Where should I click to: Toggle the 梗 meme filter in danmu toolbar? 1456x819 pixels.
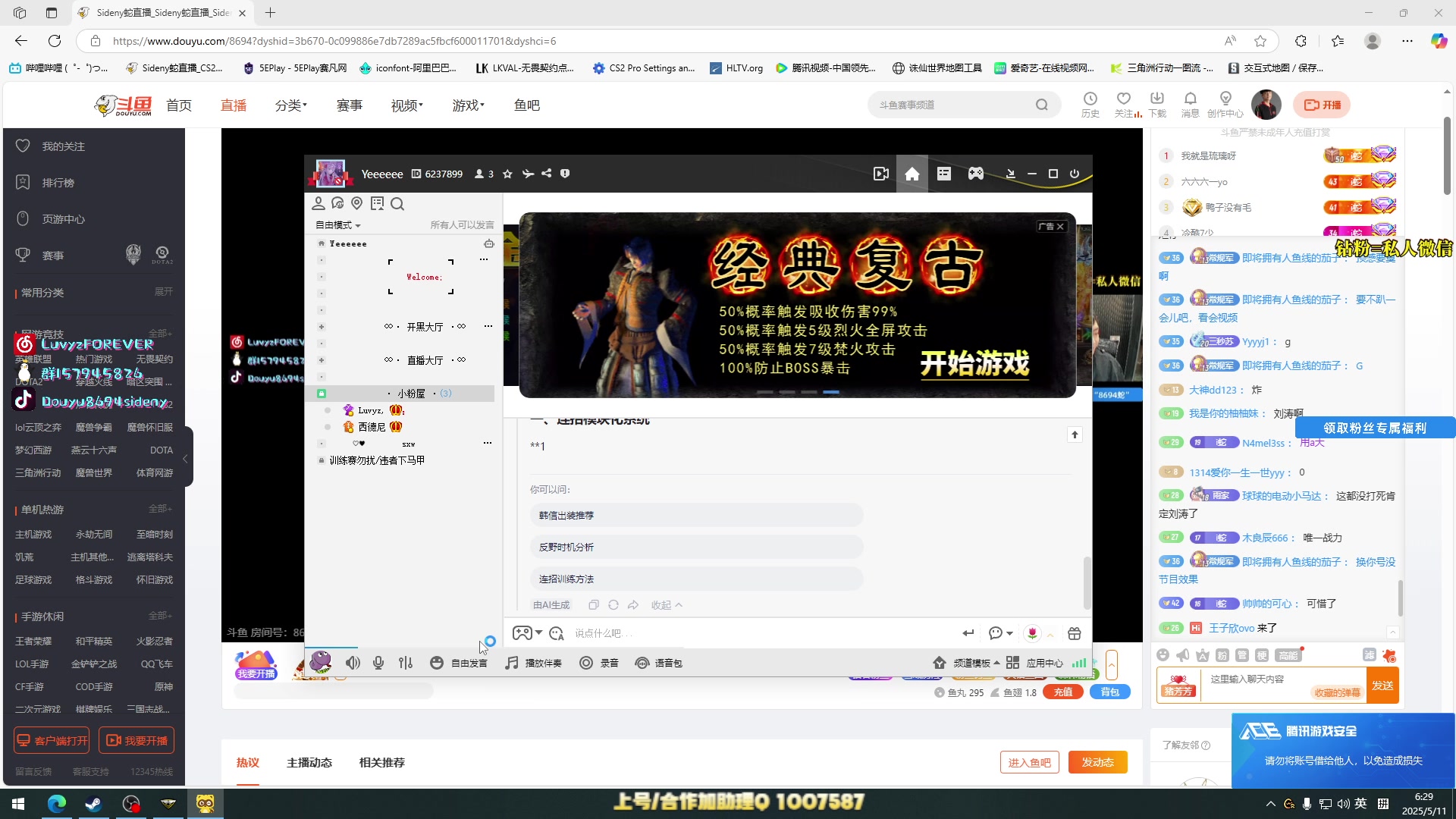(x=1261, y=655)
